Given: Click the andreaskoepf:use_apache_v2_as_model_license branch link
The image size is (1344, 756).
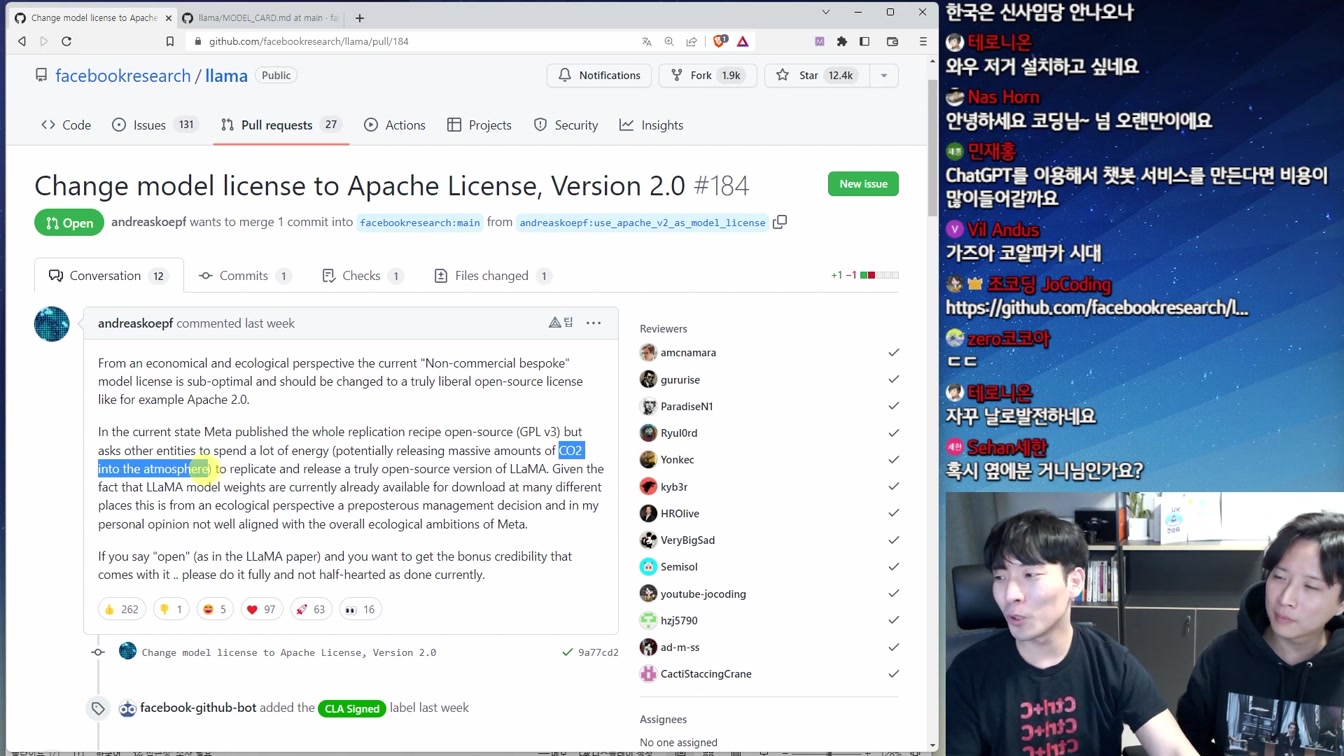Looking at the screenshot, I should point(642,223).
